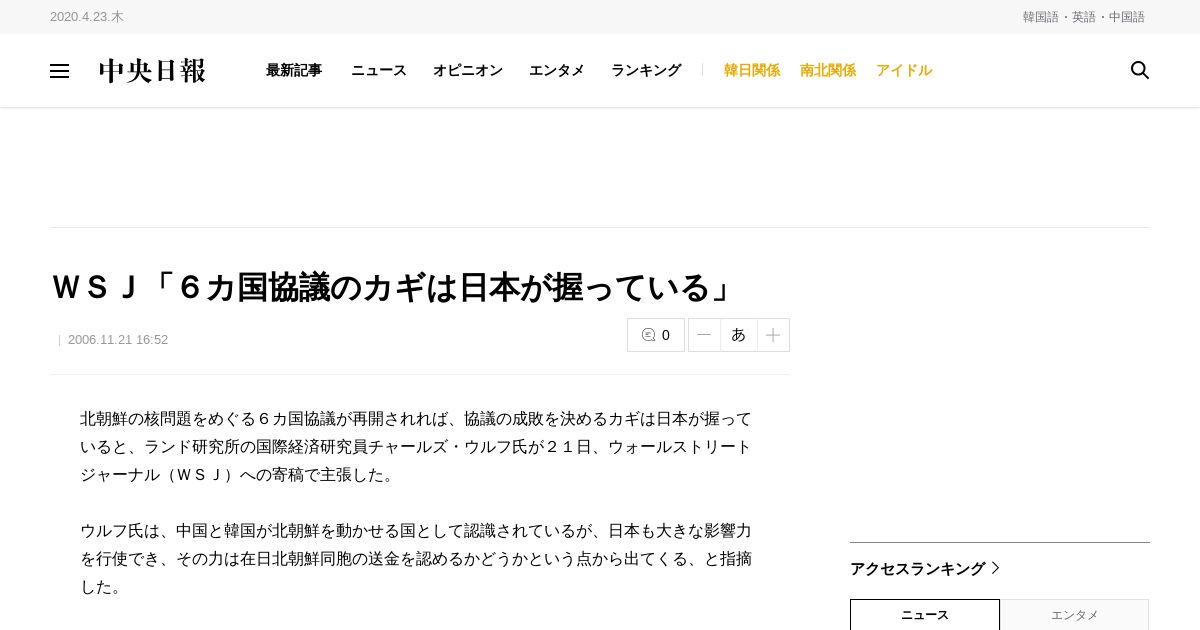Select the アイドル topic link
The width and height of the screenshot is (1200, 630).
coord(904,70)
